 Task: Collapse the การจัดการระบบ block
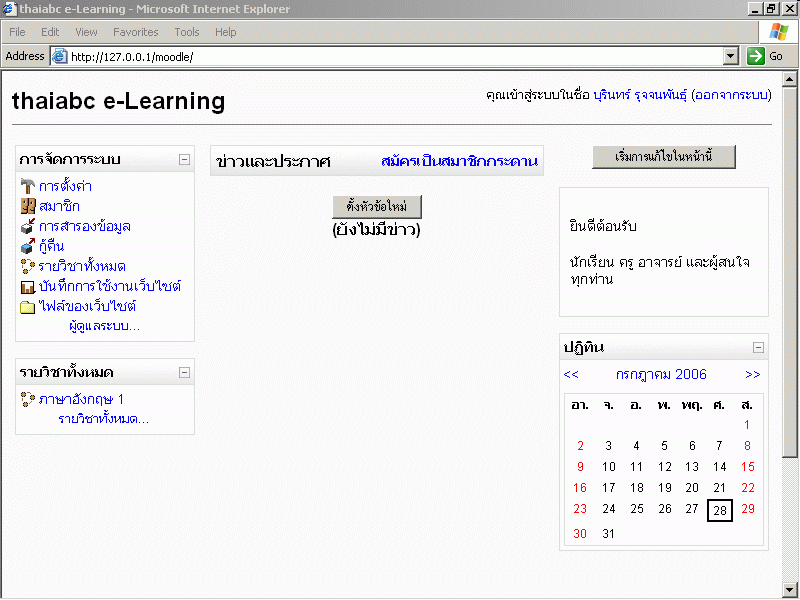(x=184, y=159)
